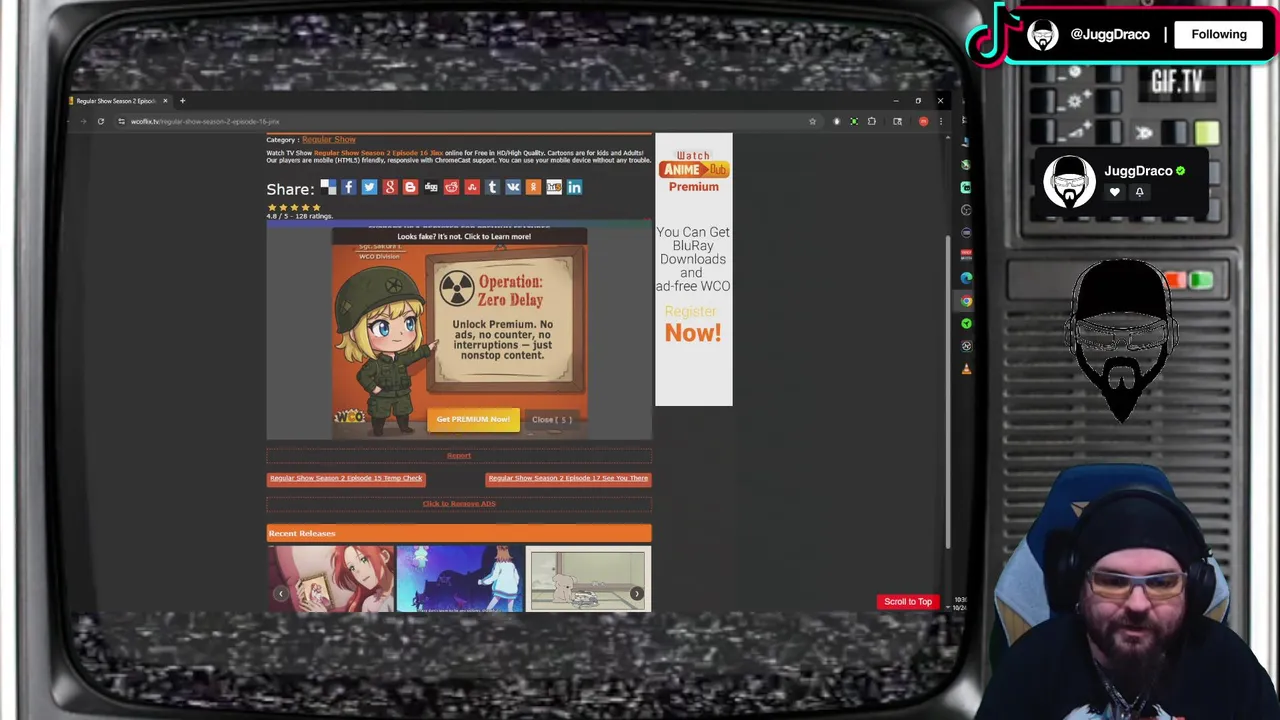Click Scroll to Top button

(x=908, y=602)
